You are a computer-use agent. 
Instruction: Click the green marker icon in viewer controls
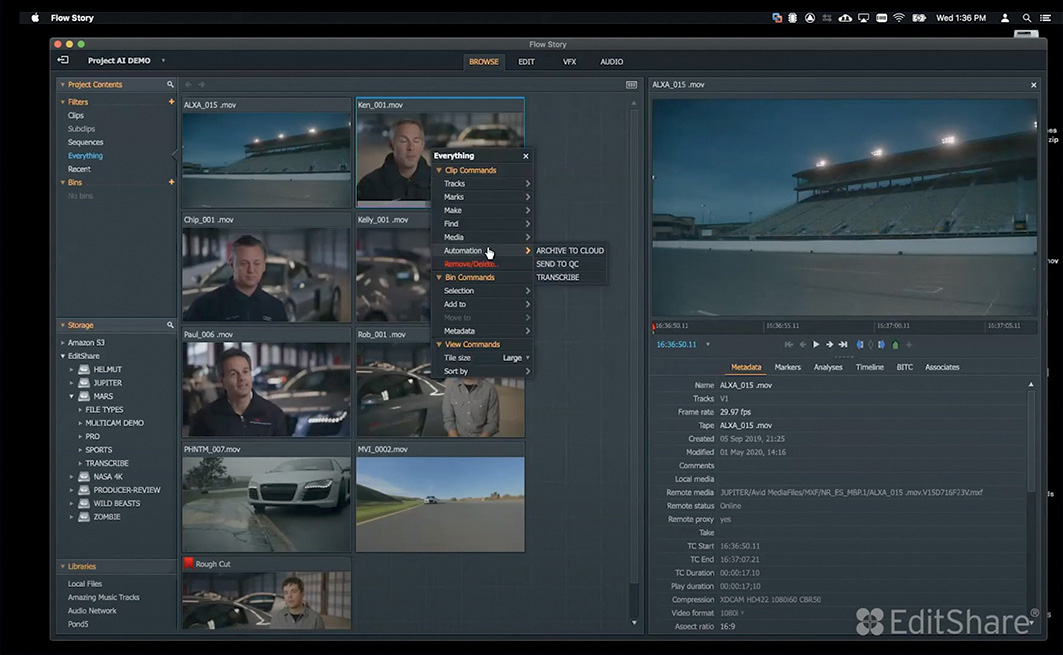[x=895, y=345]
